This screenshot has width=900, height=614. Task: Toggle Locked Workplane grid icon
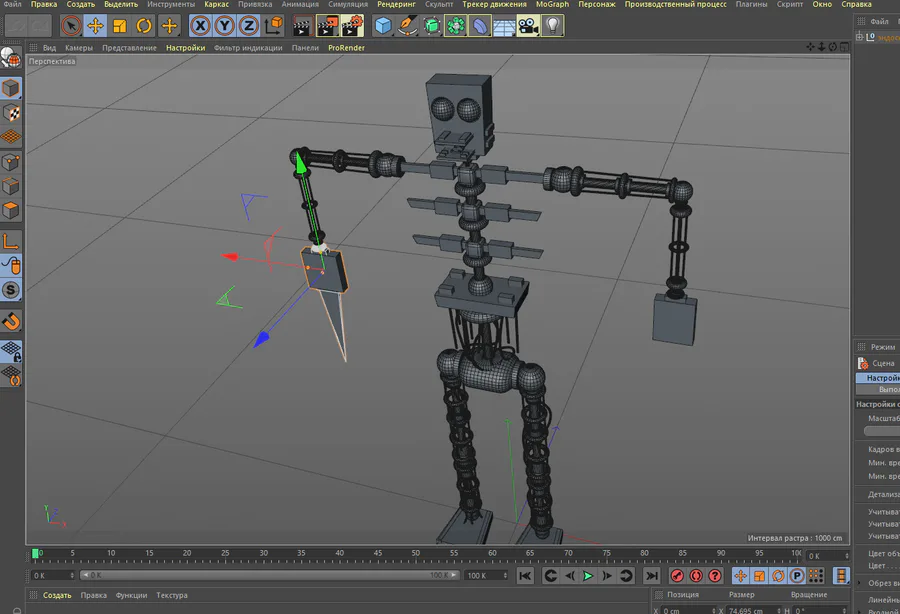(x=11, y=351)
